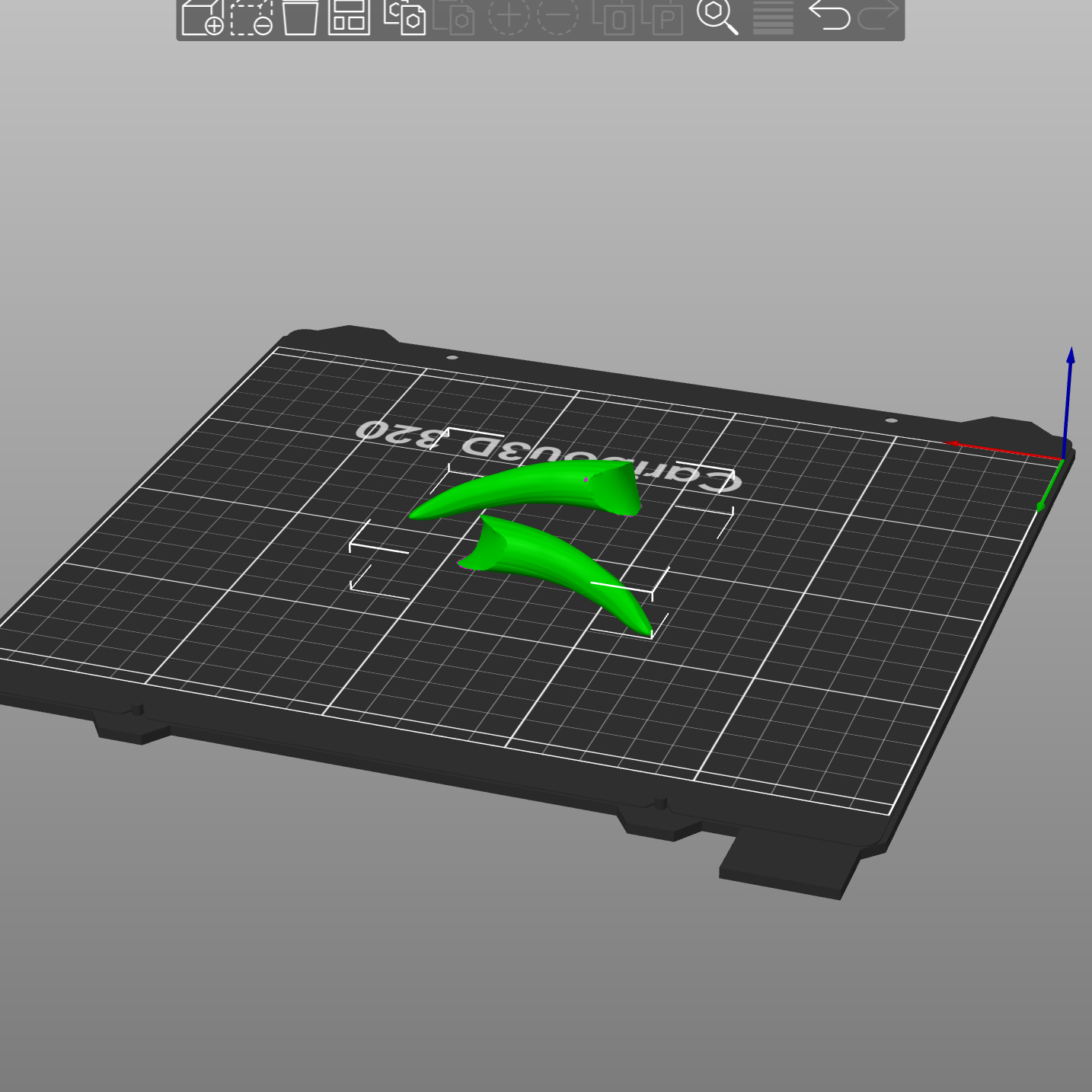
Task: Click the Remove instance minus icon
Action: pyautogui.click(x=557, y=17)
